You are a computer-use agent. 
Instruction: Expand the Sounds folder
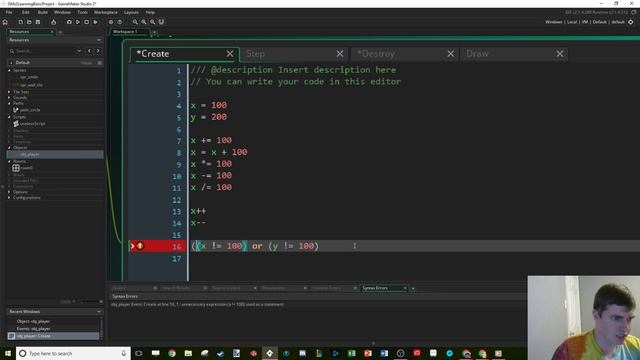[x=9, y=98]
